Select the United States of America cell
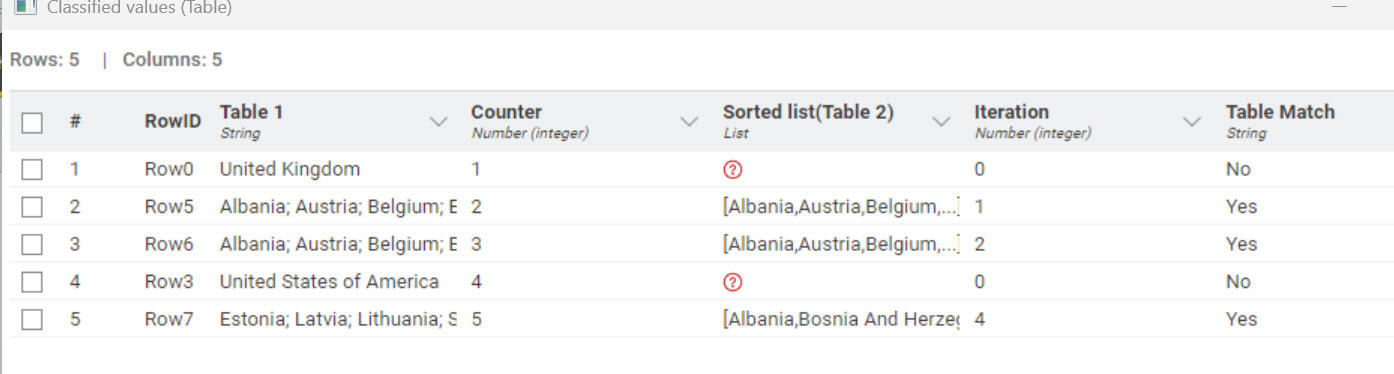 (x=339, y=282)
